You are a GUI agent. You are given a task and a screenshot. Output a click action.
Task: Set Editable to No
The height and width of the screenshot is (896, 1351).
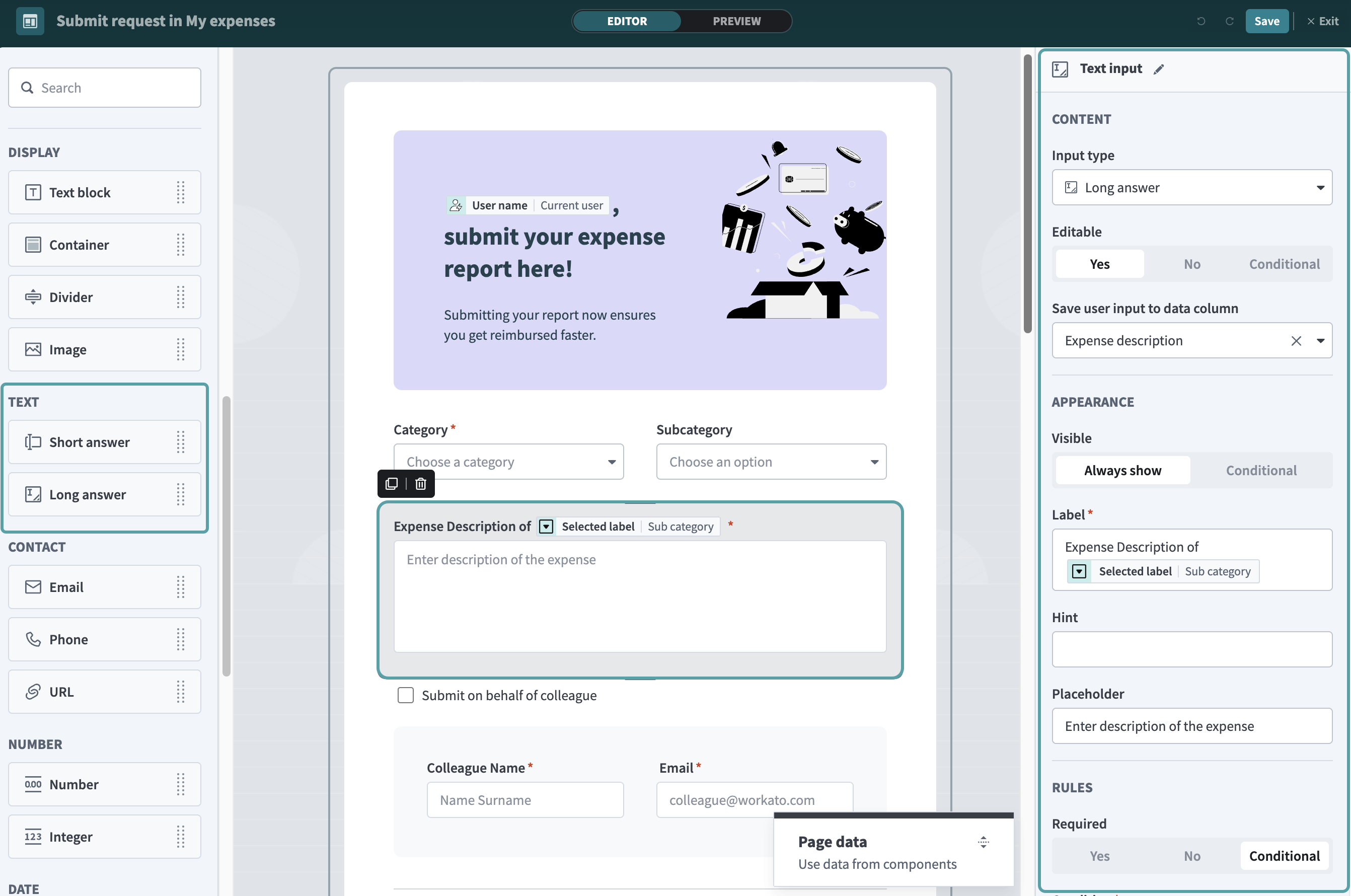click(1191, 264)
